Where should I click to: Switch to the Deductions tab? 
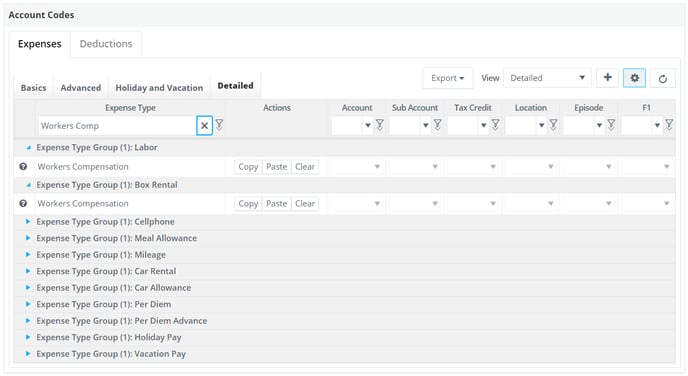106,44
